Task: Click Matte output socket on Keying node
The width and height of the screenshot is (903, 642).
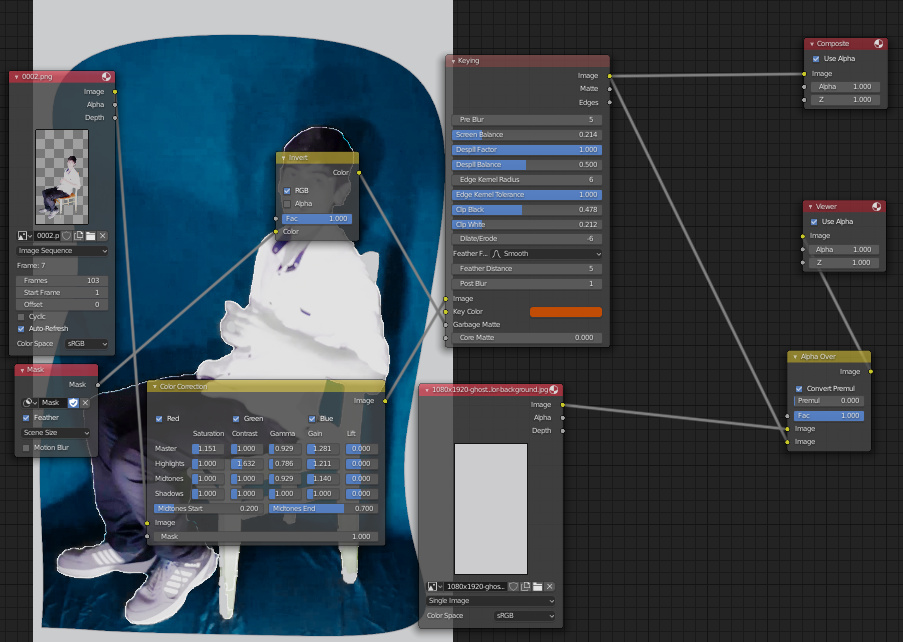Action: coord(610,89)
